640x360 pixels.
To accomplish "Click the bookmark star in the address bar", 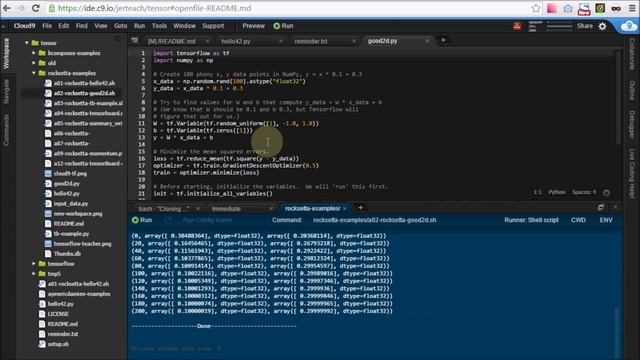I will coord(536,8).
